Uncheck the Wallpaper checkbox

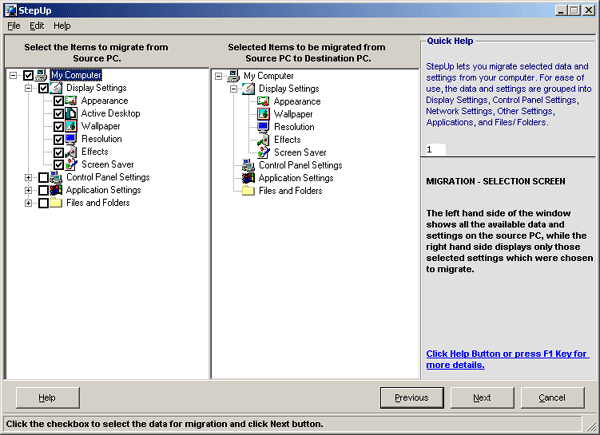(x=59, y=127)
